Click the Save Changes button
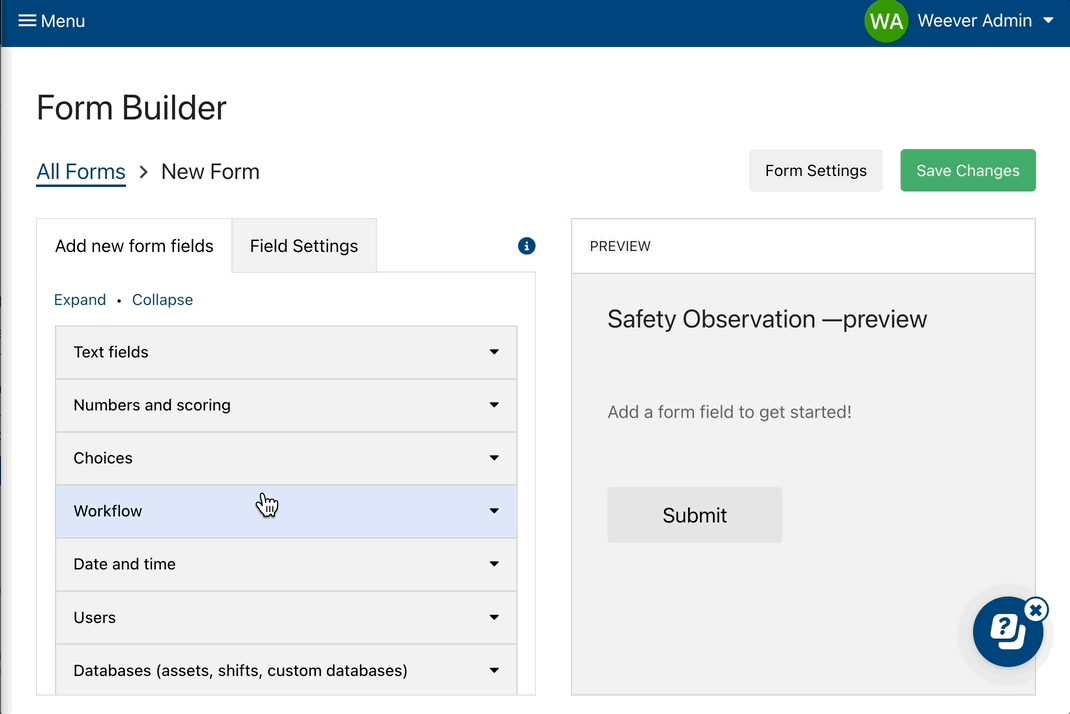Screen dimensions: 1070x714 pos(967,170)
